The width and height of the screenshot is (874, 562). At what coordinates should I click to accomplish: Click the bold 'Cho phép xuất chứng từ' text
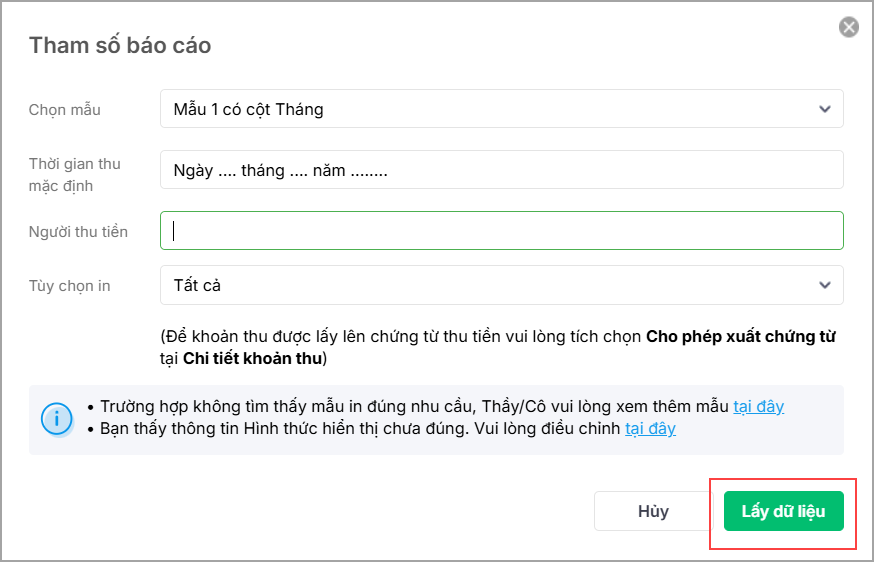(740, 336)
